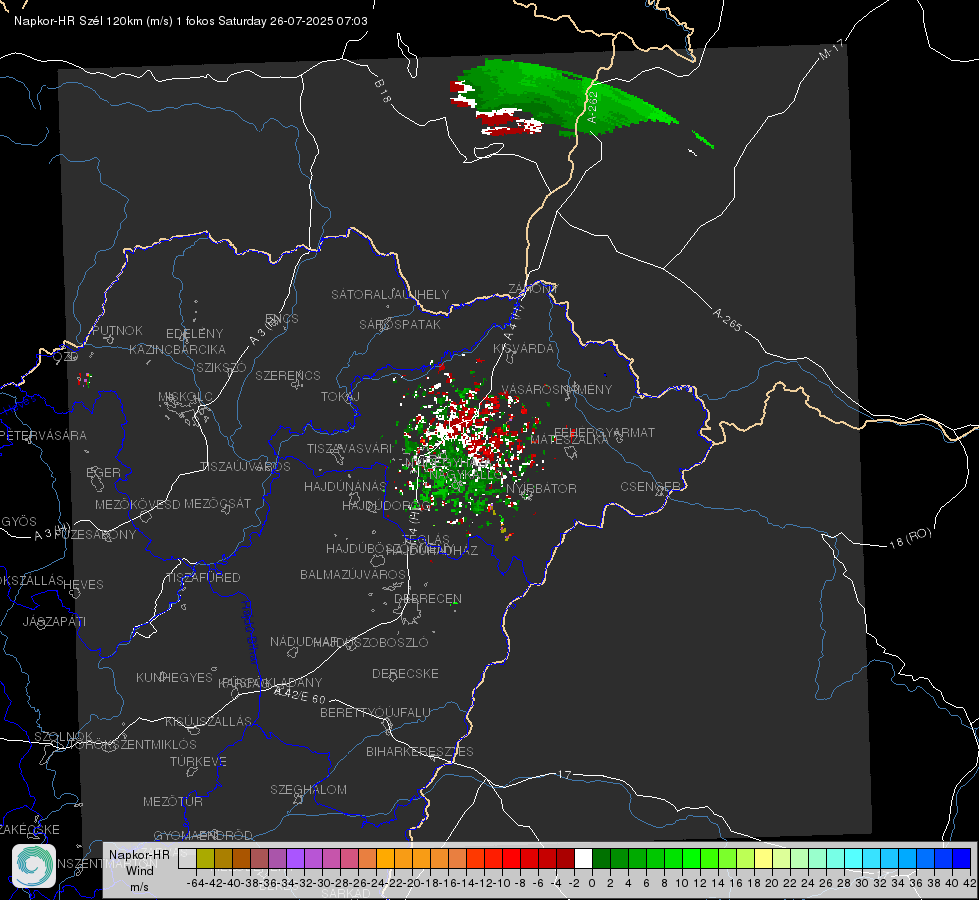Click the '18 (RO)' road label
This screenshot has width=979, height=900.
(x=910, y=538)
